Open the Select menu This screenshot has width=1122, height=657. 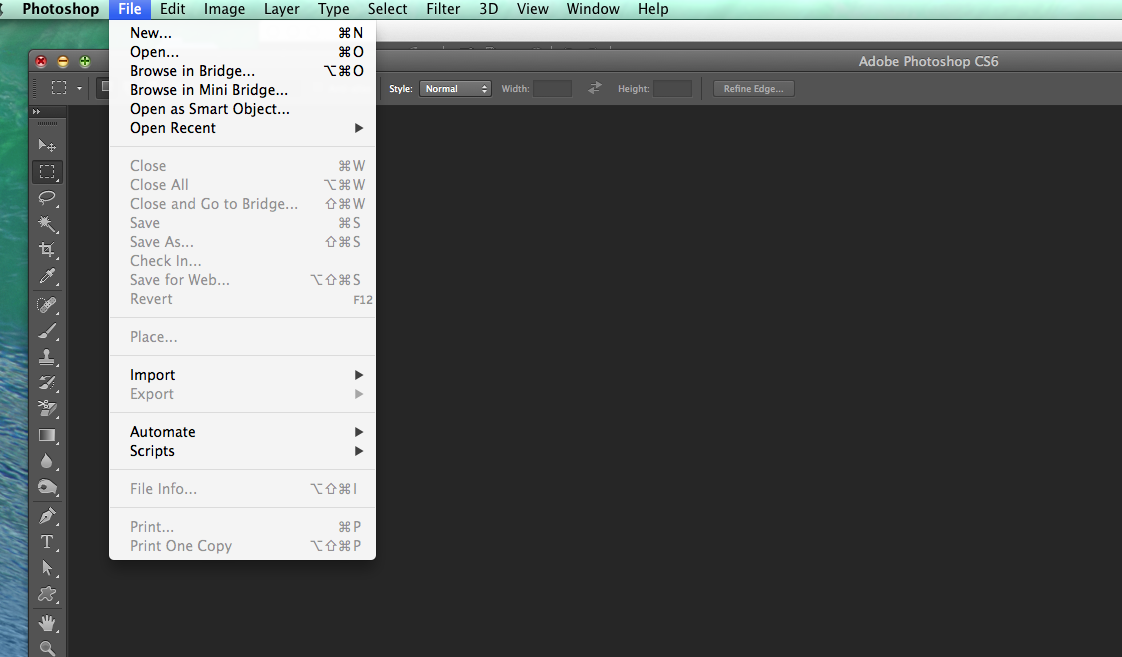[387, 9]
